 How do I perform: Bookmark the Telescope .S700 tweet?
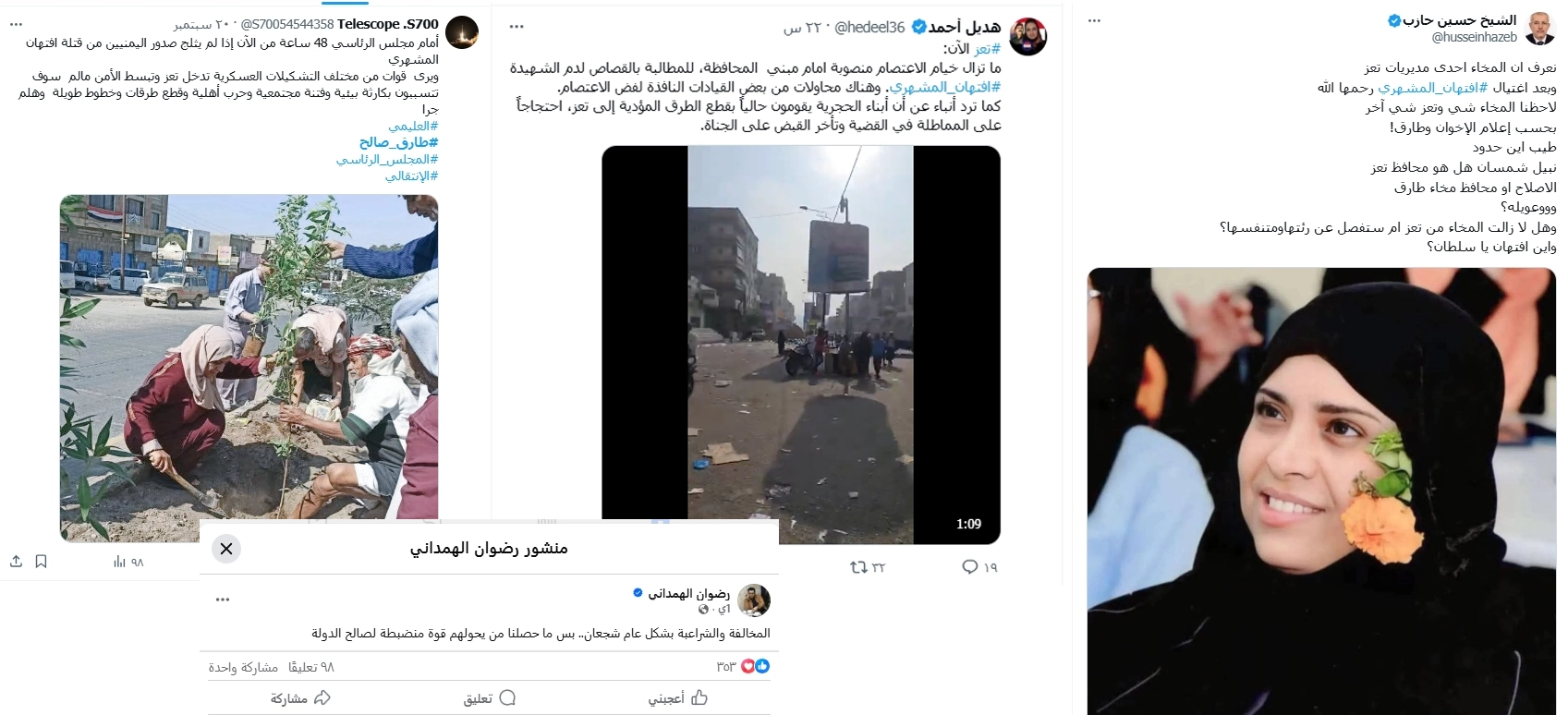[x=41, y=562]
